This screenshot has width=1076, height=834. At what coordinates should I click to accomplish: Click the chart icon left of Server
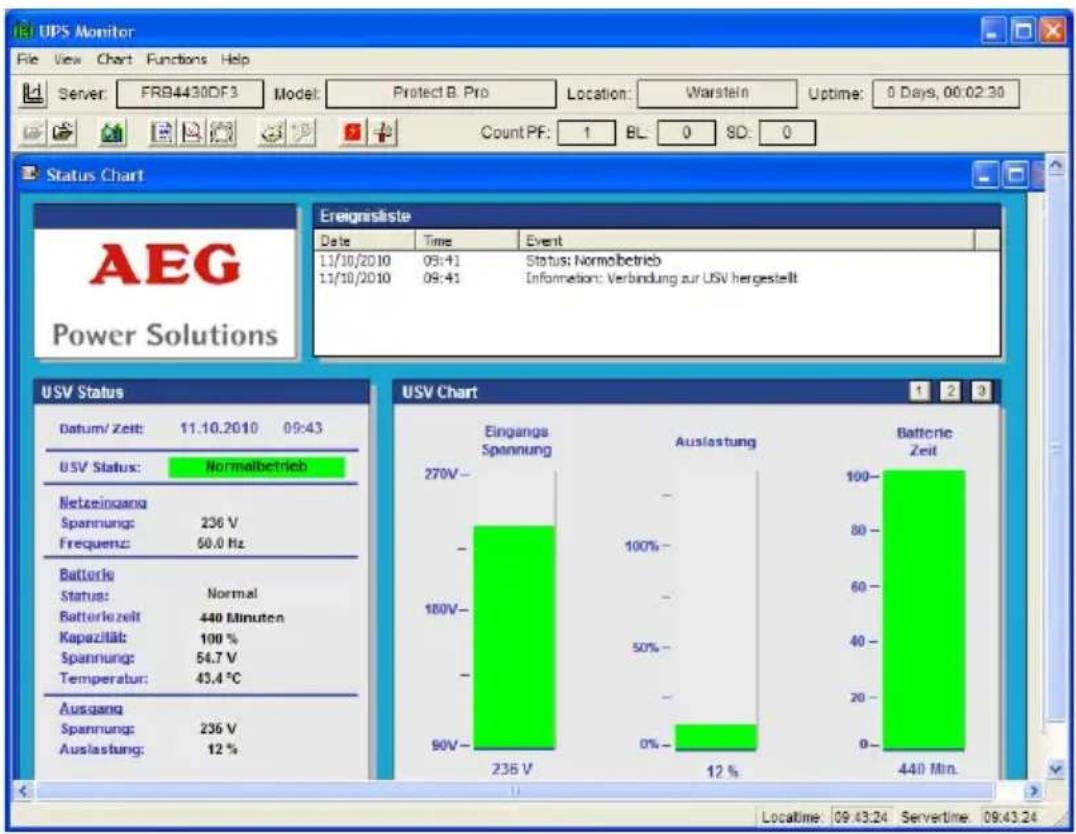[x=32, y=94]
